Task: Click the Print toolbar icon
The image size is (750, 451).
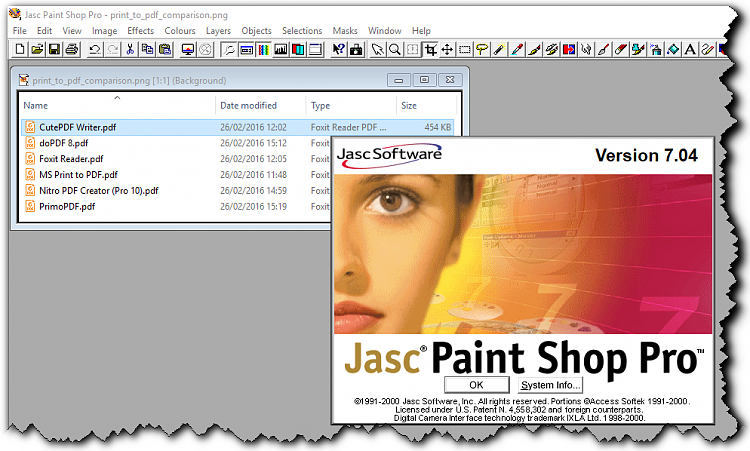Action: [x=72, y=49]
